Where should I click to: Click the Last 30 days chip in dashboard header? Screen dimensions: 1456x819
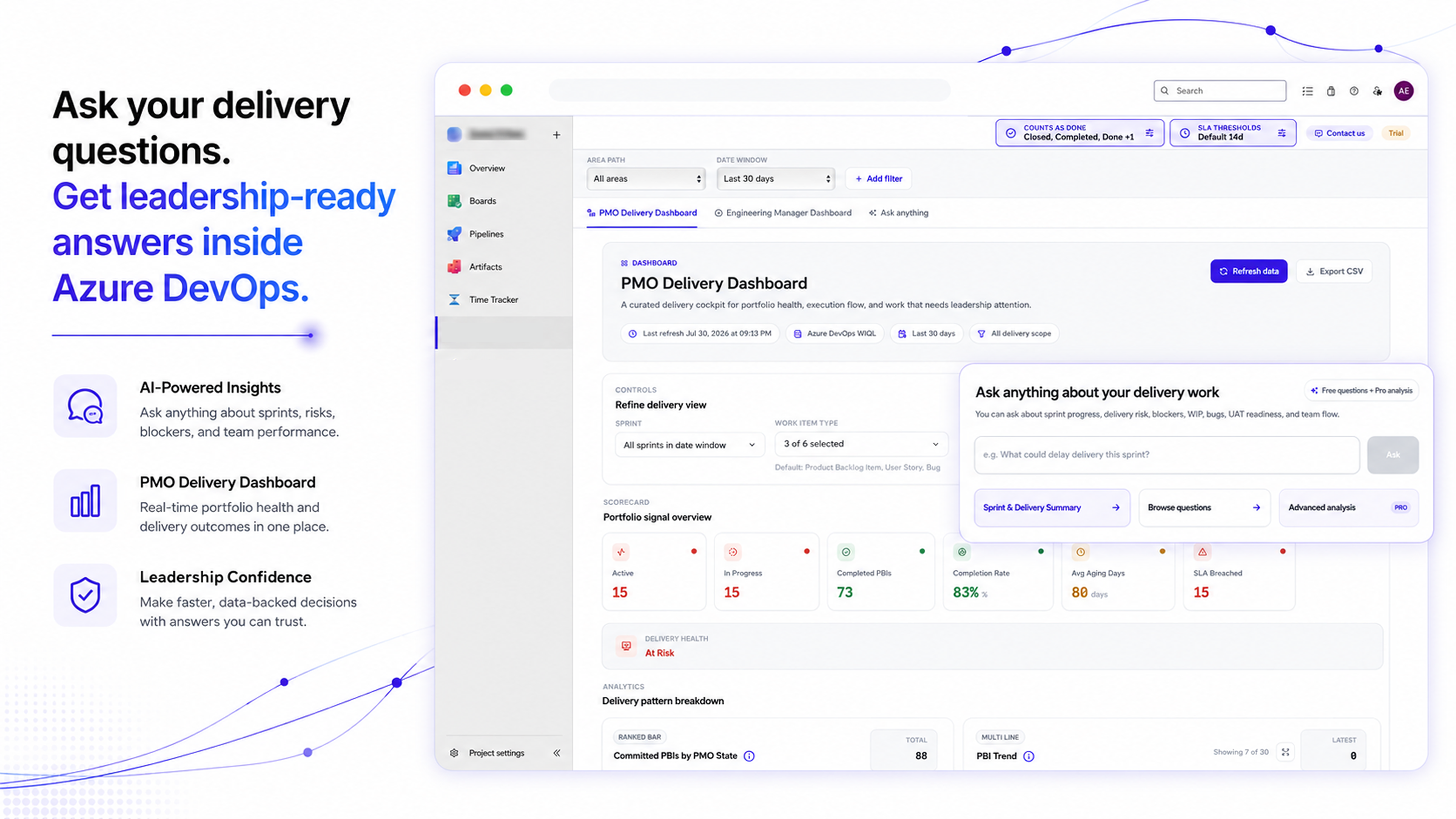pos(927,333)
